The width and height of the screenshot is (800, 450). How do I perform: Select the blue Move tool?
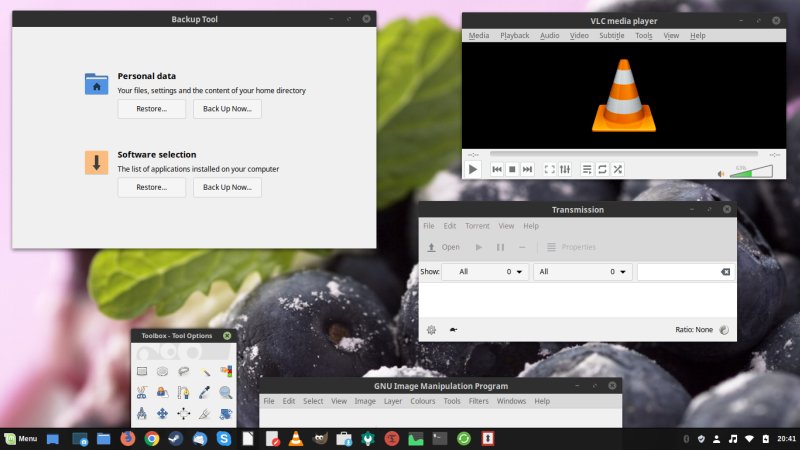coord(162,413)
